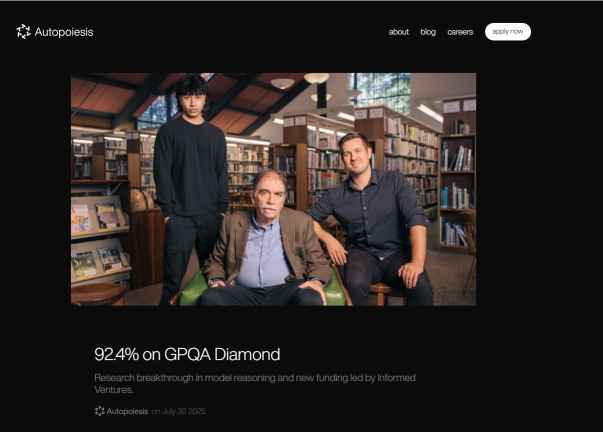Click the stained glass window in photo
This screenshot has width=603, height=432.
(383, 90)
